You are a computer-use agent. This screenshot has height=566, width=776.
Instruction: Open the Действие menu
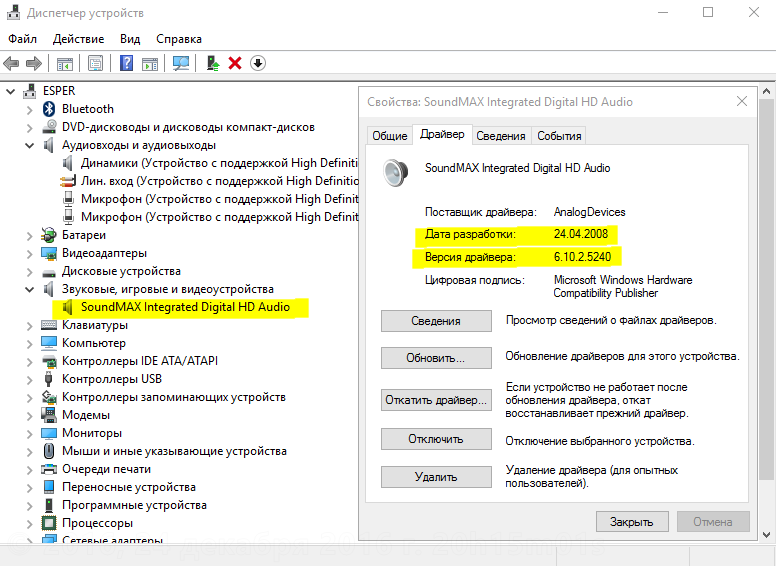coord(78,39)
